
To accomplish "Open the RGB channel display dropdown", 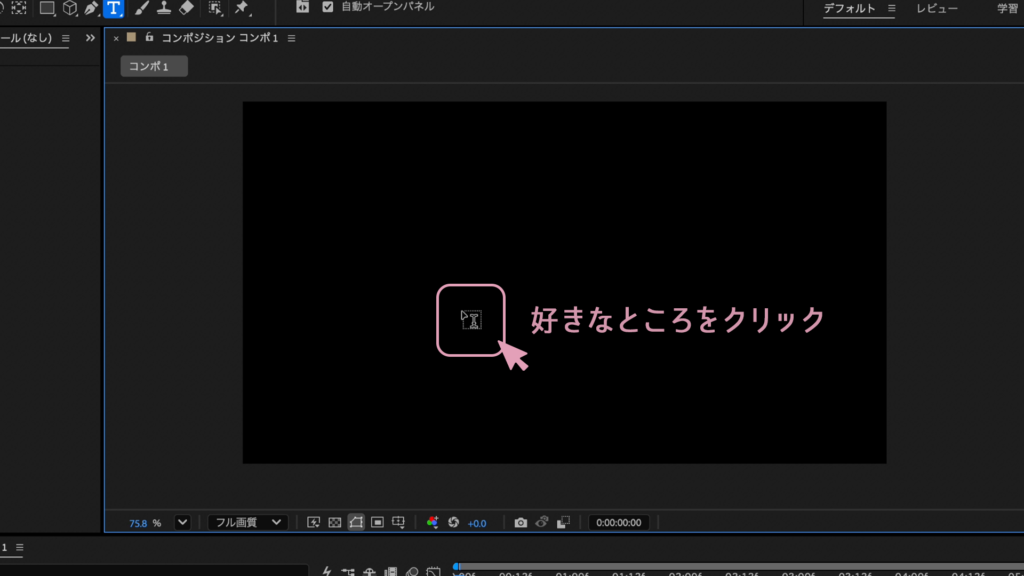I will coord(432,522).
